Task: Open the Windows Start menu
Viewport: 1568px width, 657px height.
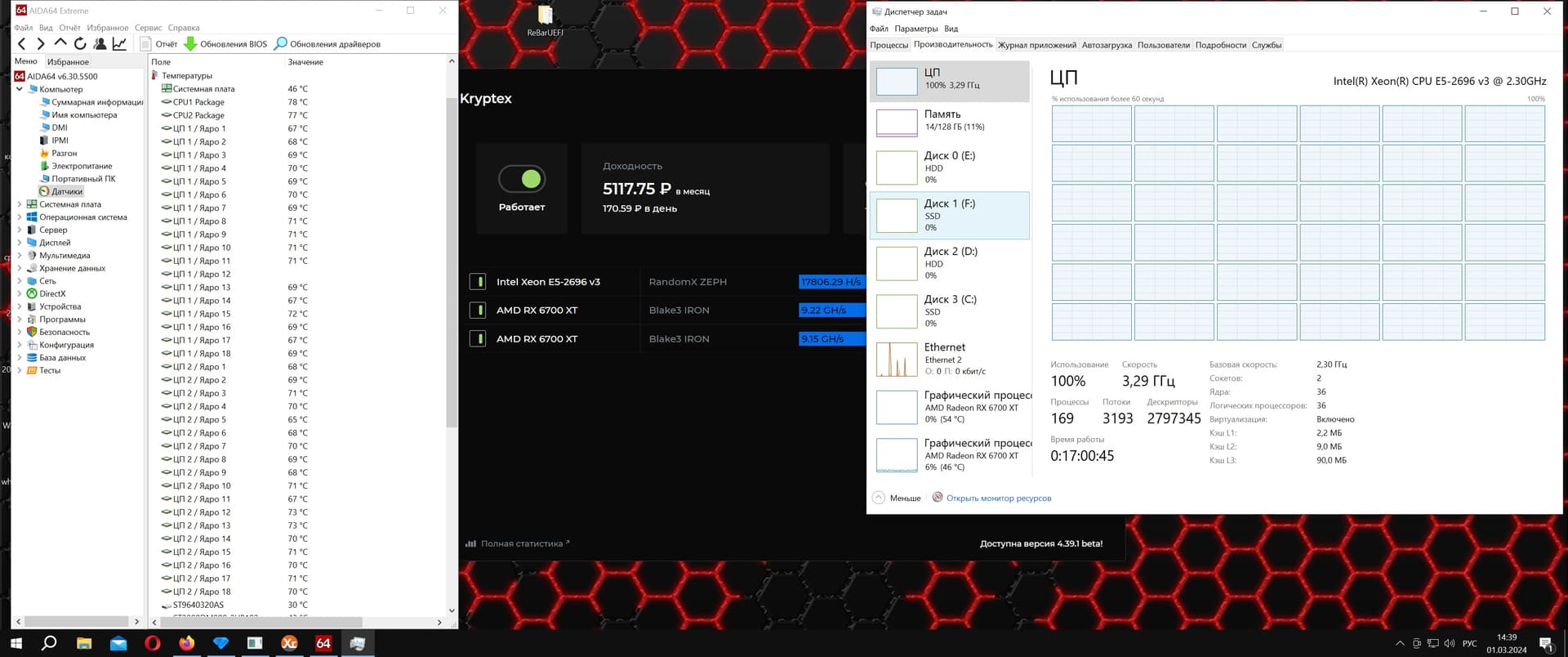Action: [x=16, y=643]
